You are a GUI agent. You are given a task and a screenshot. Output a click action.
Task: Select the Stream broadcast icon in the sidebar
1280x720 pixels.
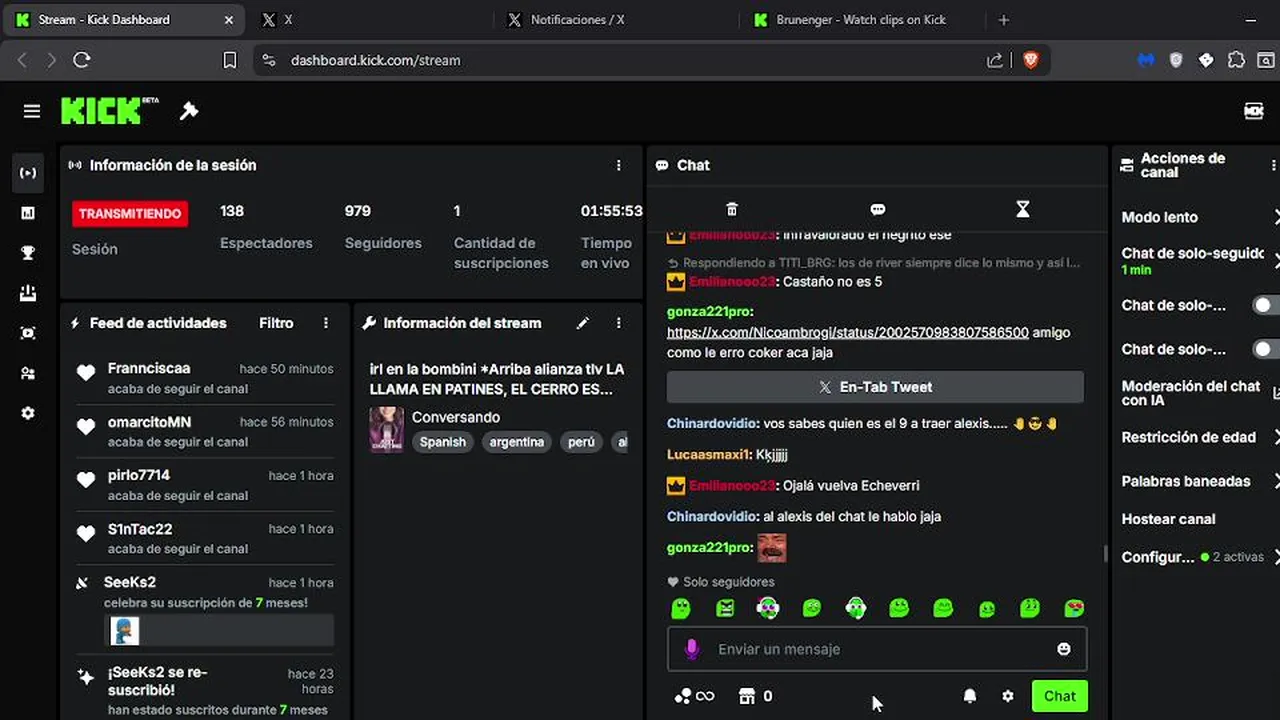[28, 173]
